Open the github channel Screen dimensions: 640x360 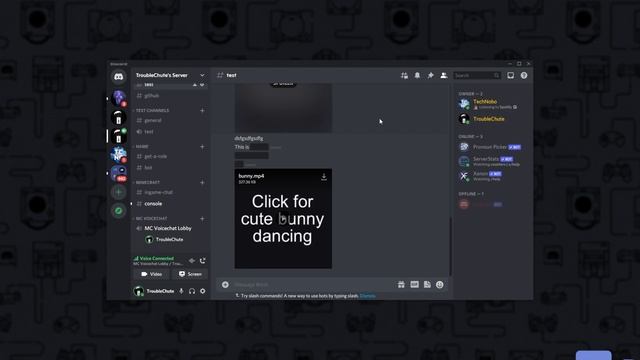(170, 96)
